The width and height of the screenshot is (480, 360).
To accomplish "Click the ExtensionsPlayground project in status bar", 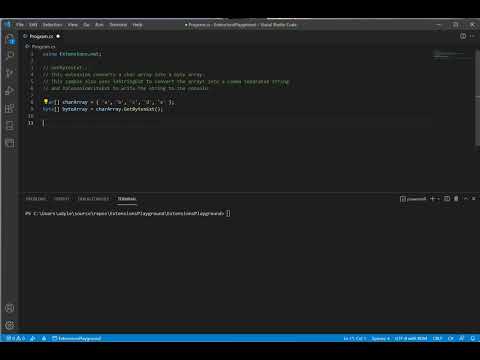I will [76, 338].
